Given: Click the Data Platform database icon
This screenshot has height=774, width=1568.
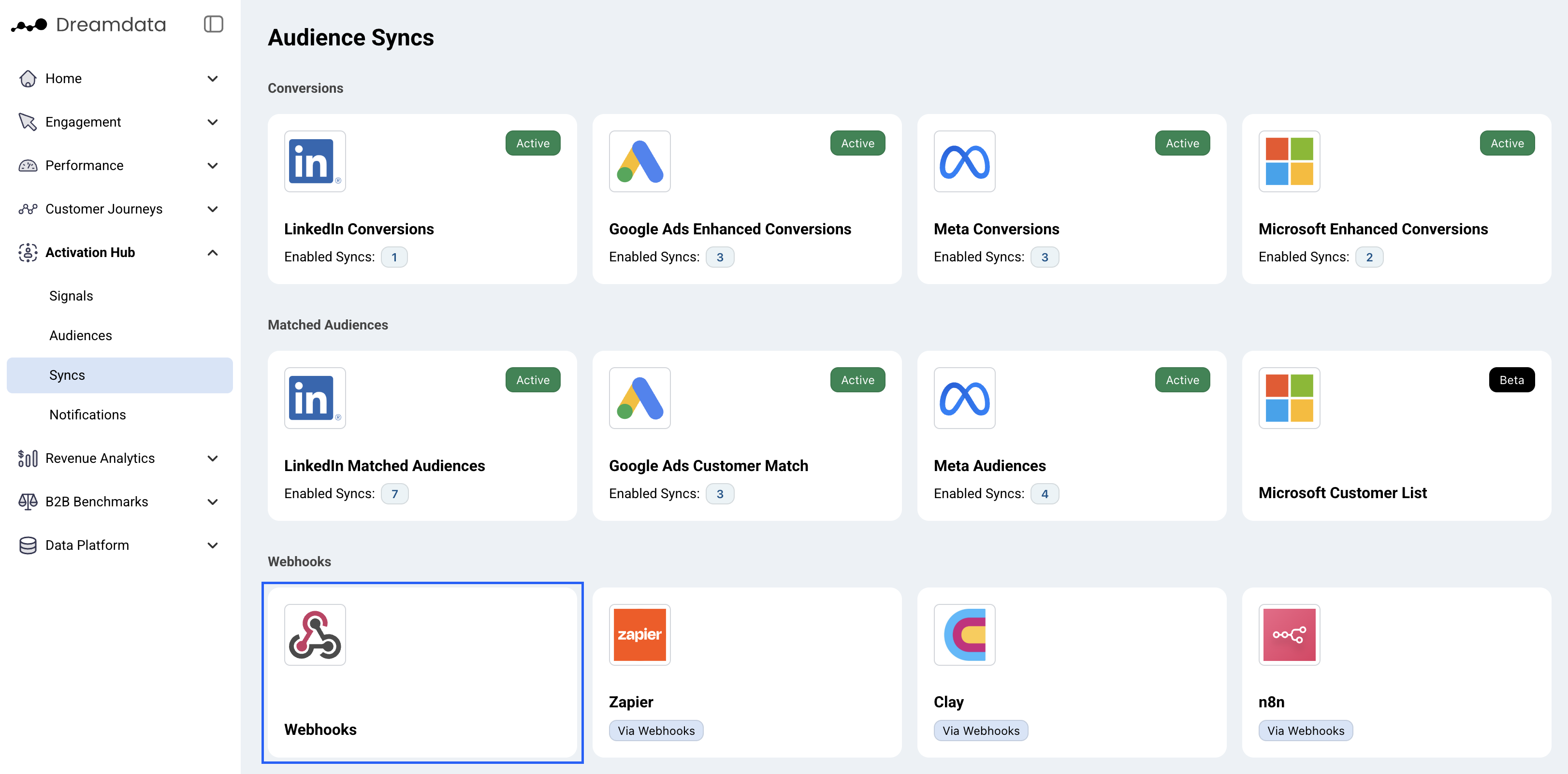Looking at the screenshot, I should pyautogui.click(x=28, y=545).
